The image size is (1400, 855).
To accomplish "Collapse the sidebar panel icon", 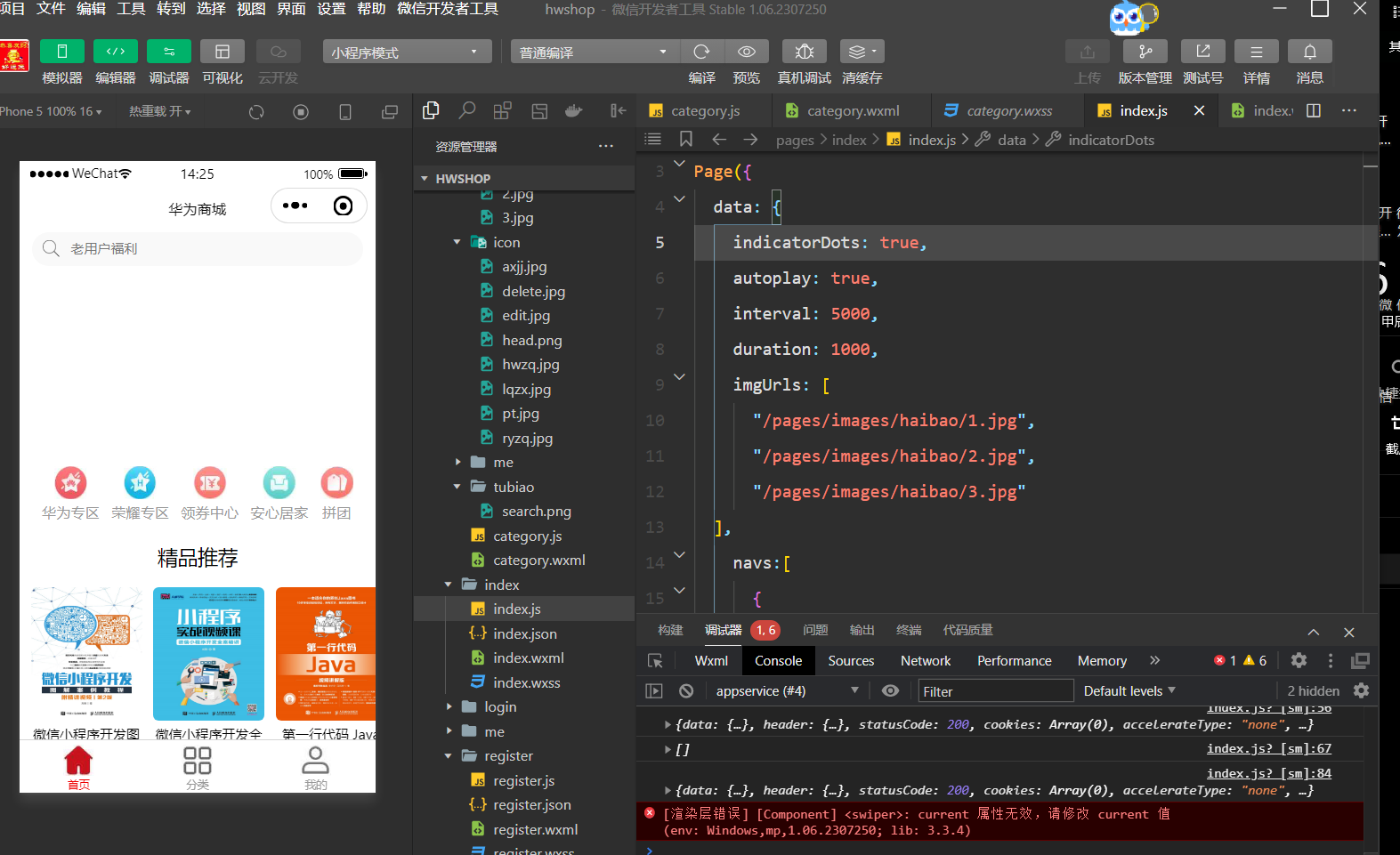I will [x=618, y=110].
